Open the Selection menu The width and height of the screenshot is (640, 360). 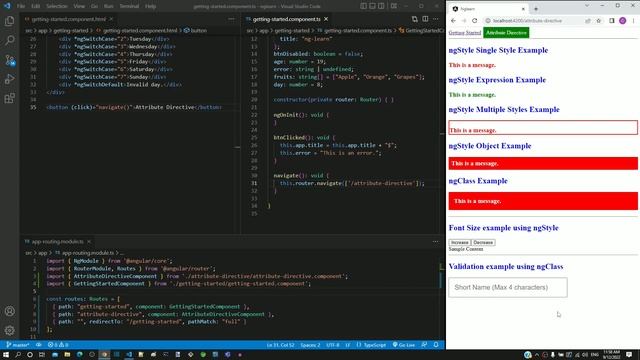point(56,6)
